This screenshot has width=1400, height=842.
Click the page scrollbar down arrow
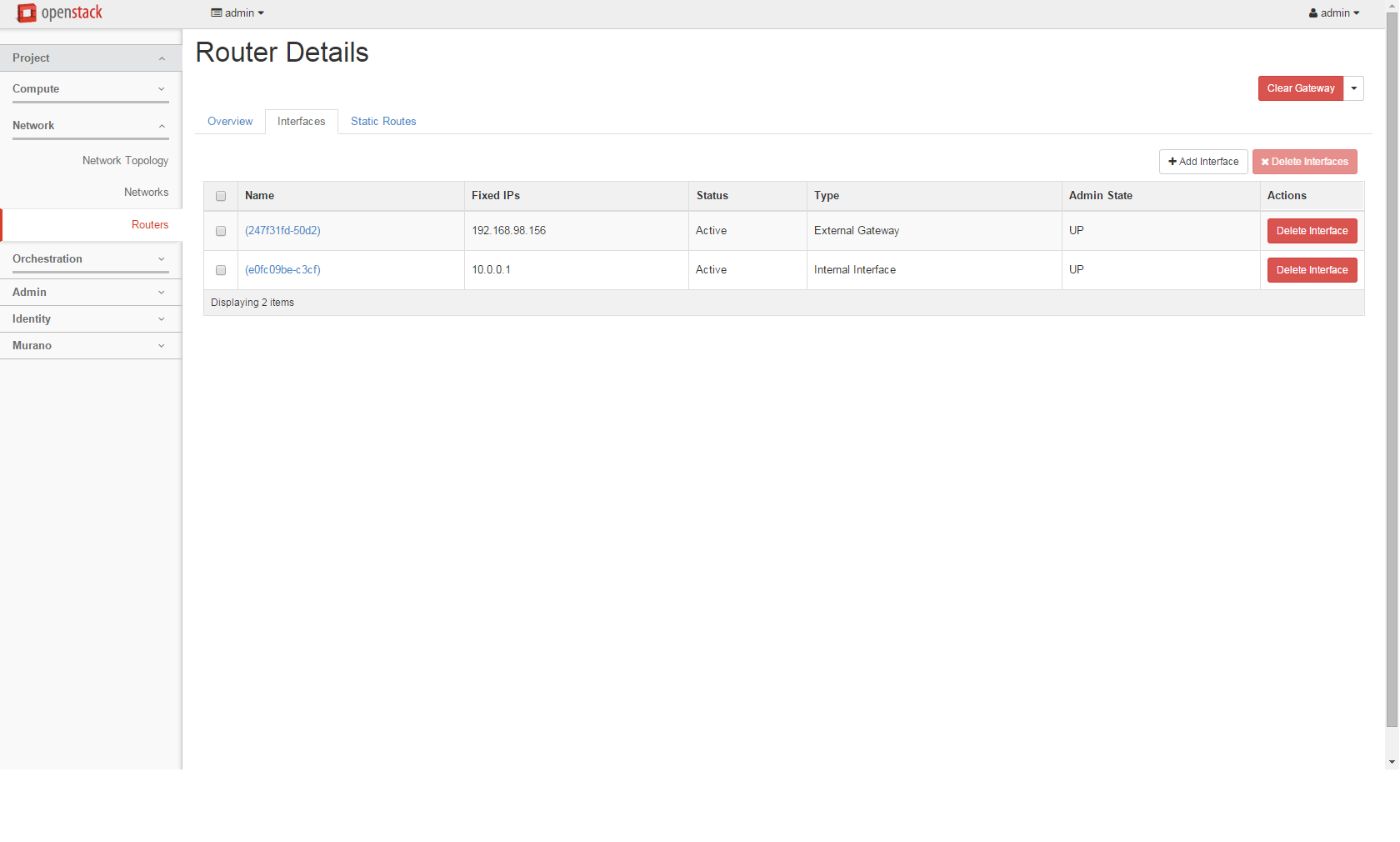[1392, 762]
